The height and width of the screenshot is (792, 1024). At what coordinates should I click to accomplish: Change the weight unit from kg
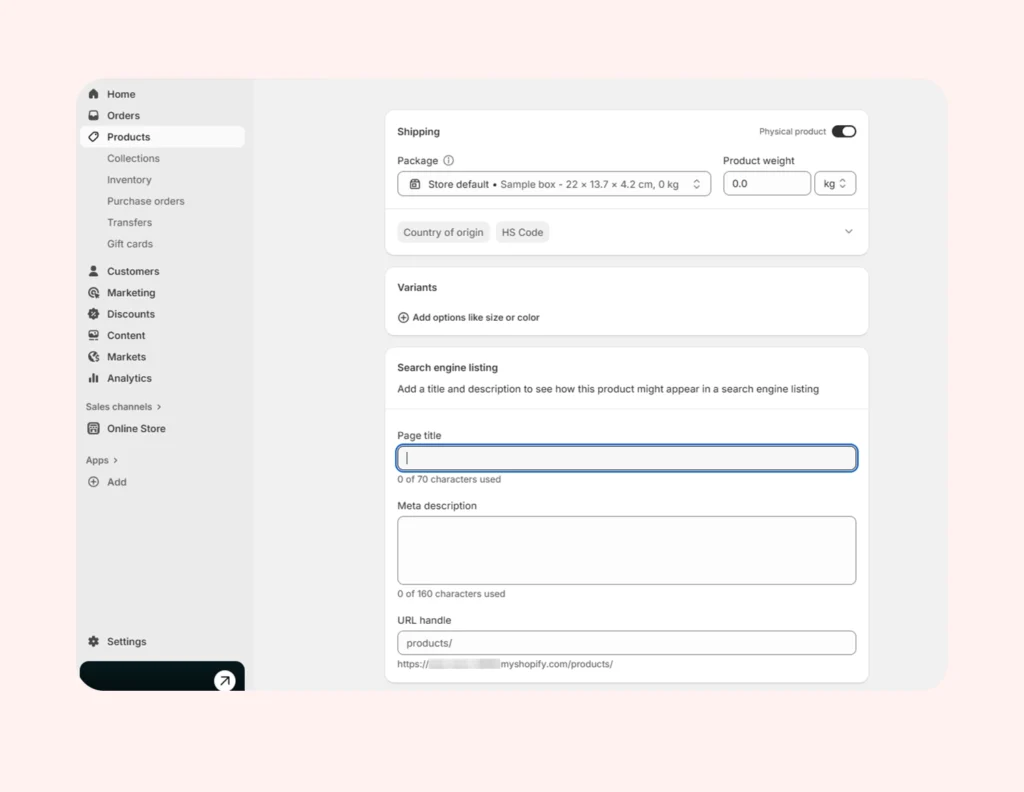(835, 183)
